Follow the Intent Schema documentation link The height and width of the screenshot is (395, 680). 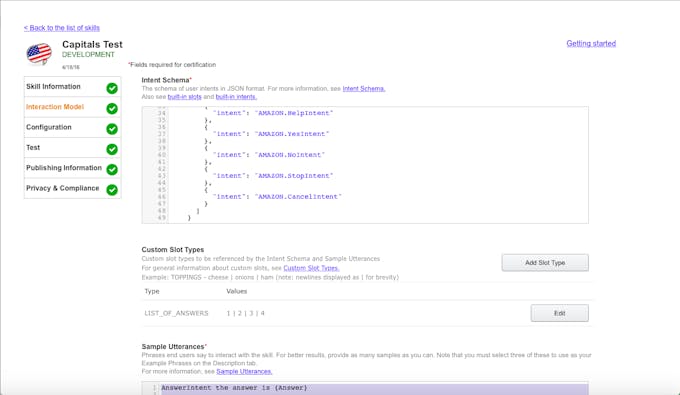pos(364,88)
